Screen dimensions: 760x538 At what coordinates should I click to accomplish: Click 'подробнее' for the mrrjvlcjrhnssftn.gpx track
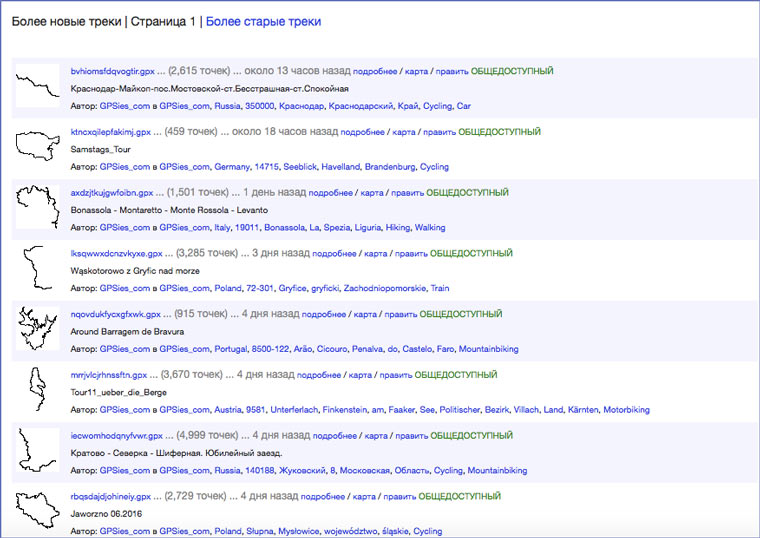pos(319,375)
